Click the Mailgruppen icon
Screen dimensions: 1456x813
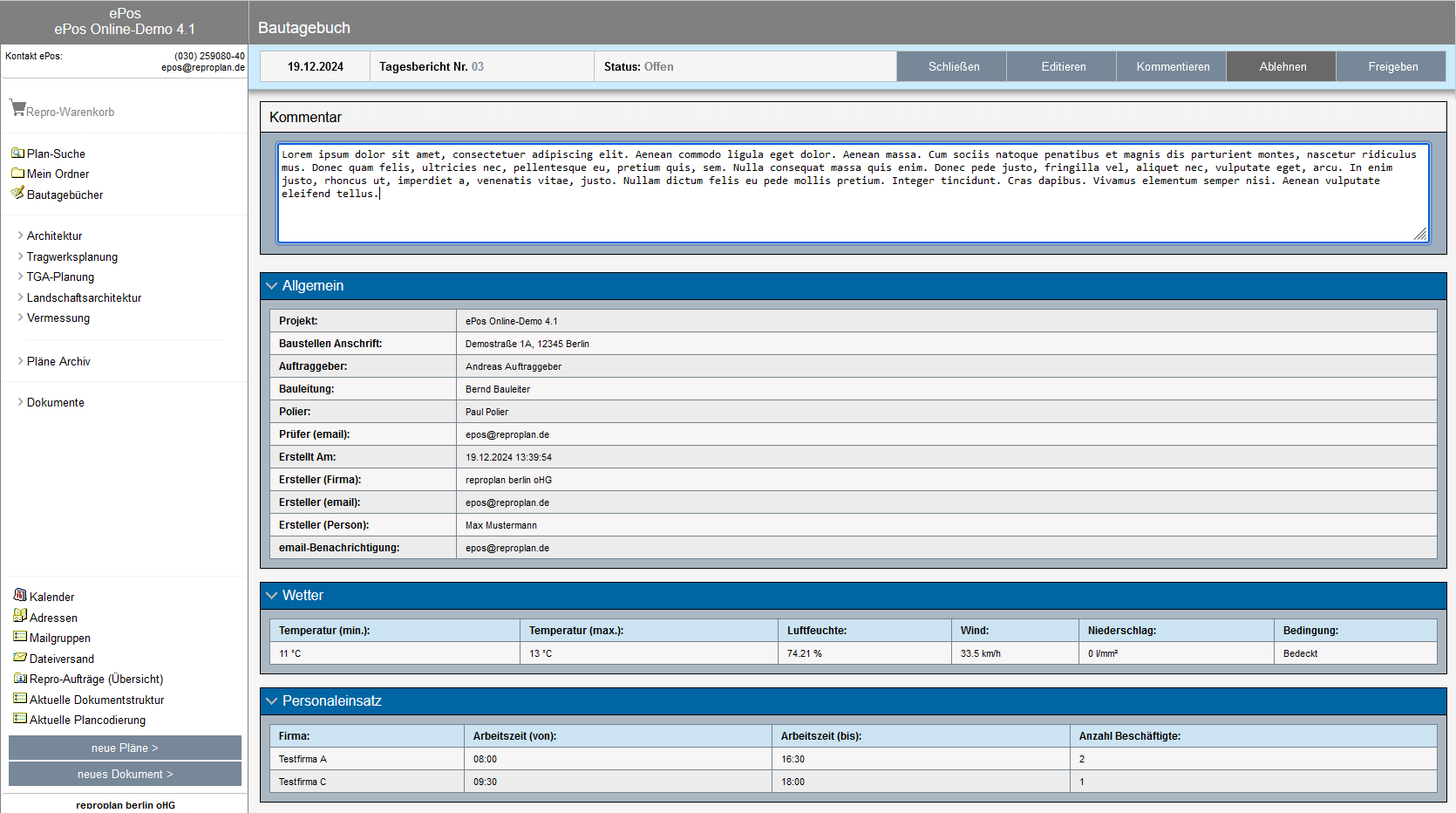click(x=20, y=637)
